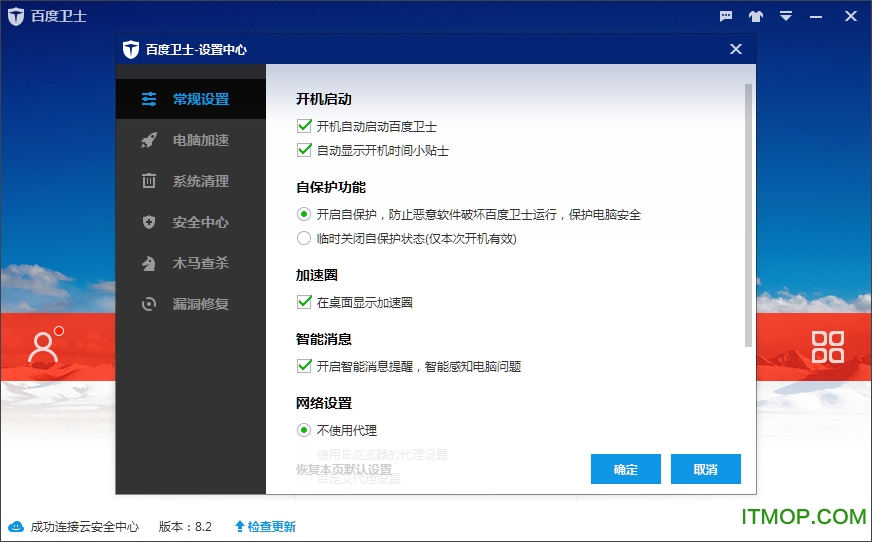This screenshot has height=542, width=872.
Task: Click the rocket icon of 电脑加速
Action: [149, 140]
